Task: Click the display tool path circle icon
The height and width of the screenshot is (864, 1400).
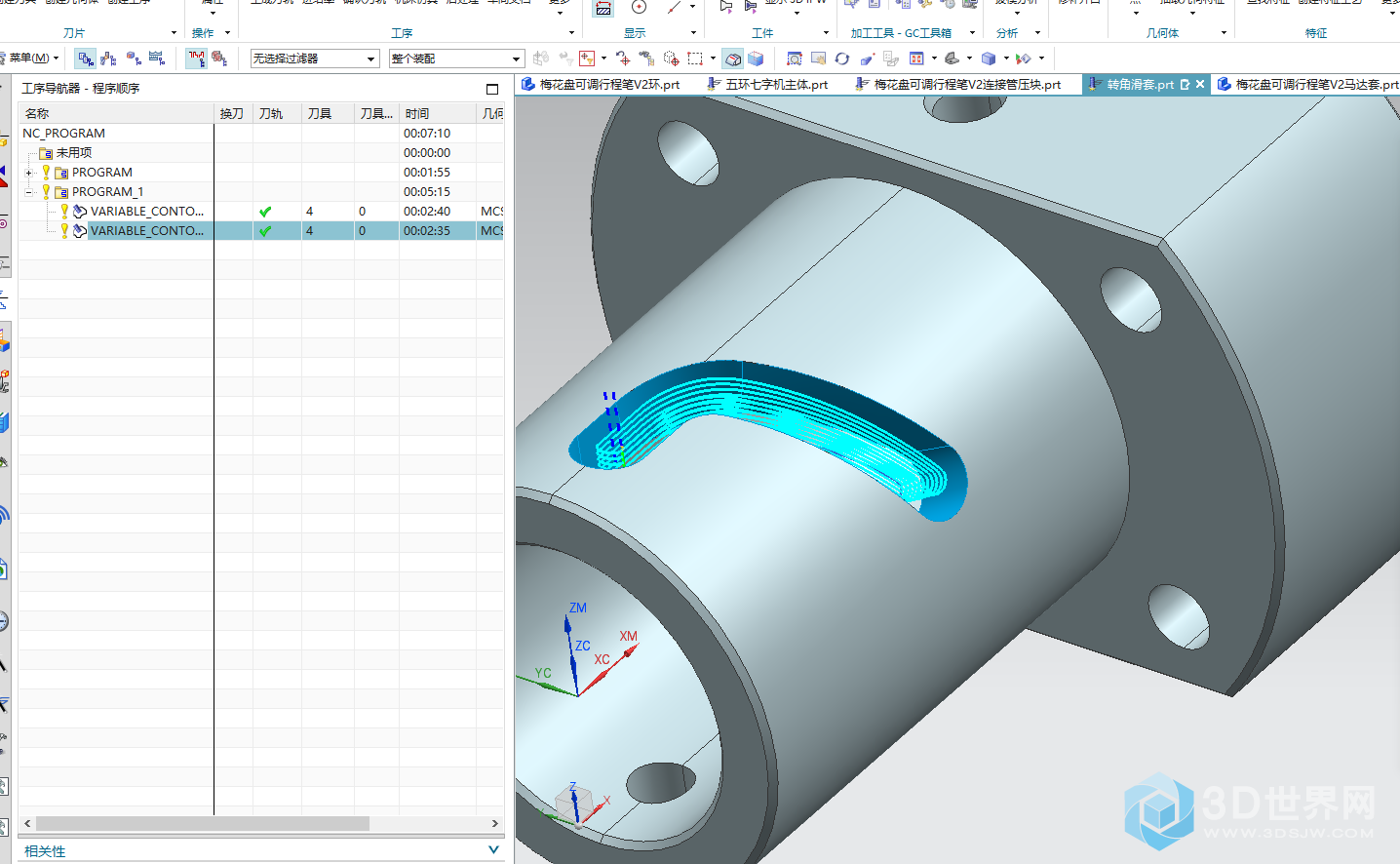Action: coord(639,8)
